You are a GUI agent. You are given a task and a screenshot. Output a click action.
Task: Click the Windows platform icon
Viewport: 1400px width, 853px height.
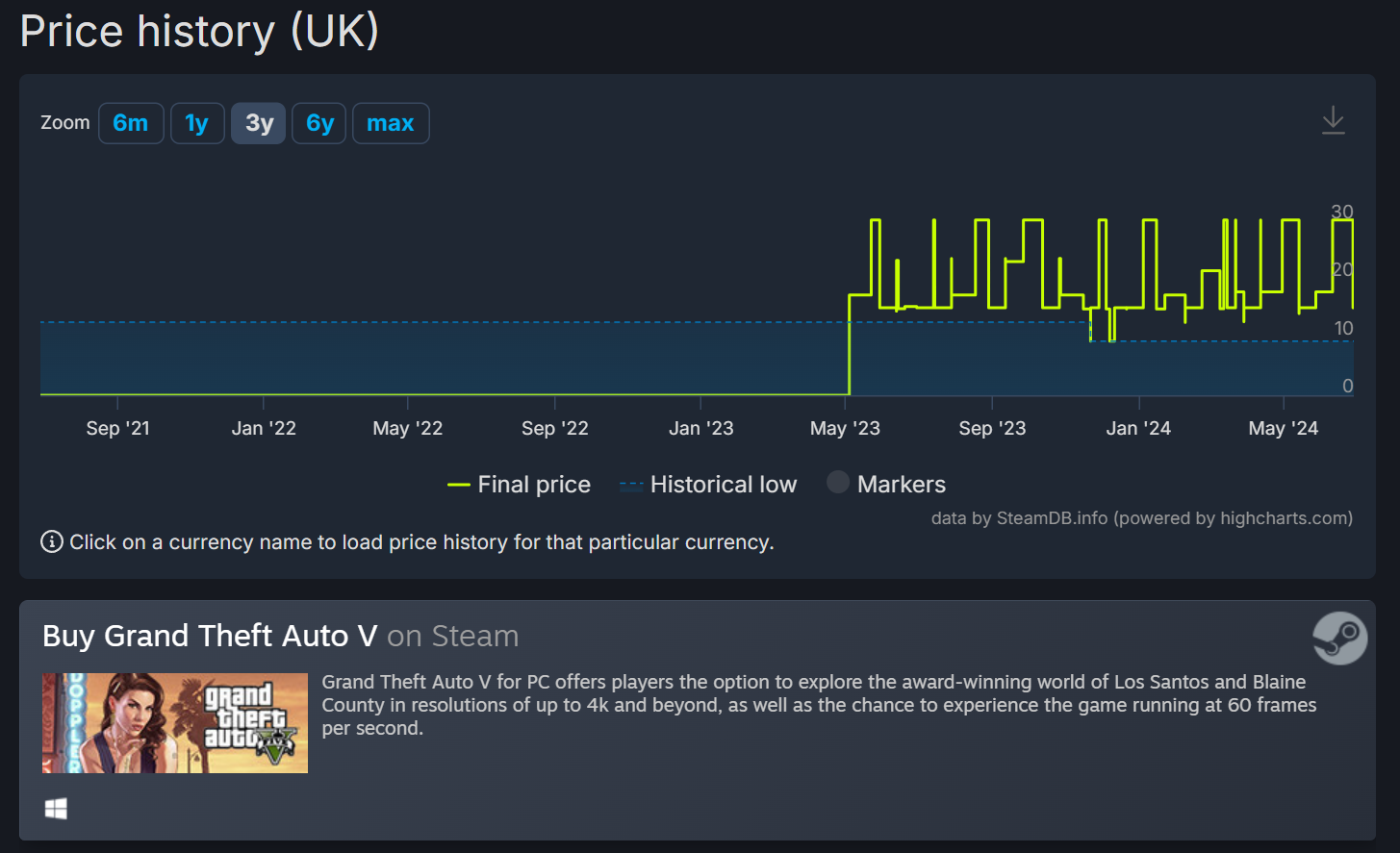[x=56, y=809]
